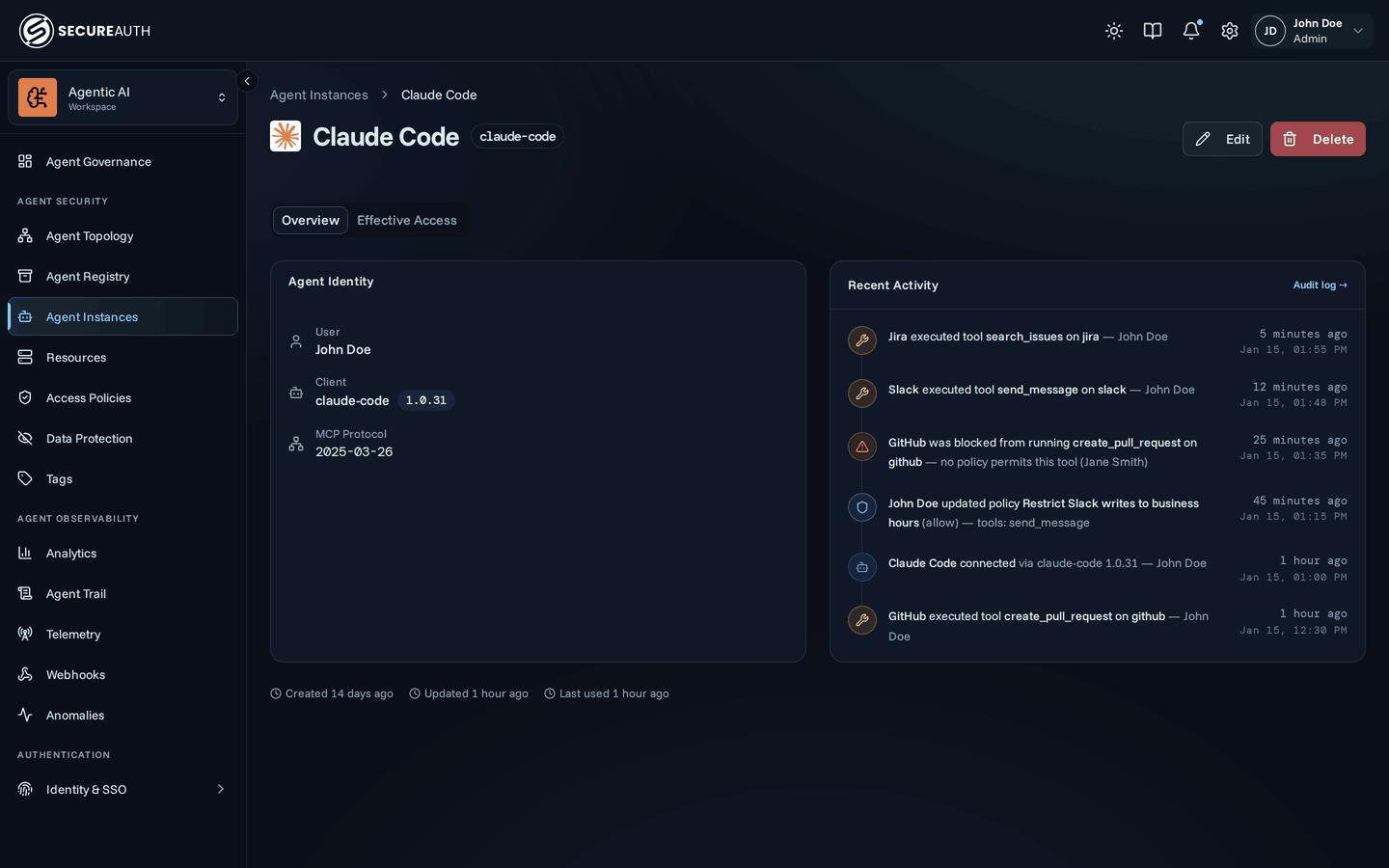
Task: Click the Client bot icon in Agent Identity
Action: [x=296, y=393]
